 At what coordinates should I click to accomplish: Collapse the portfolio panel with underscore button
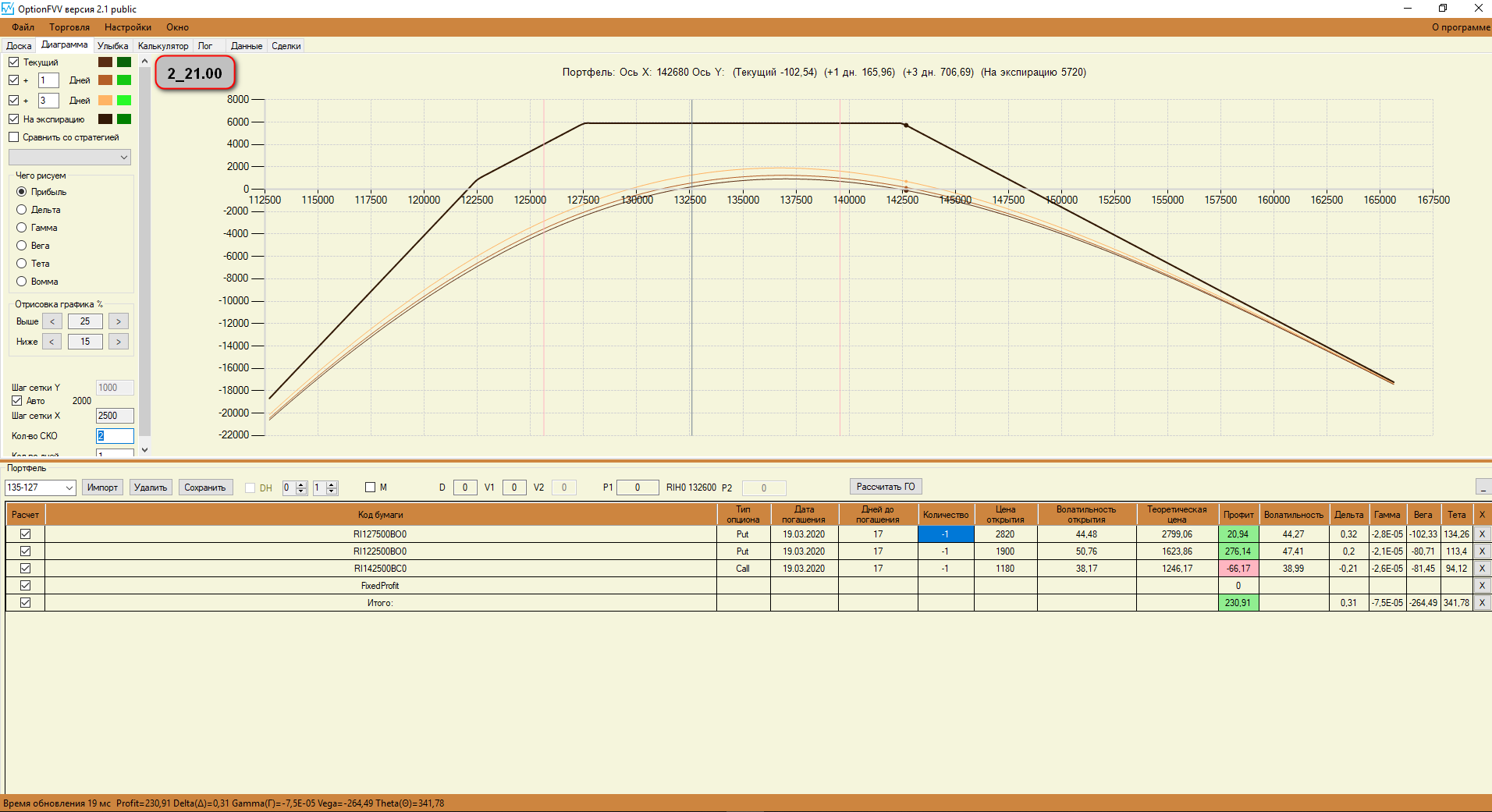pyautogui.click(x=1483, y=487)
